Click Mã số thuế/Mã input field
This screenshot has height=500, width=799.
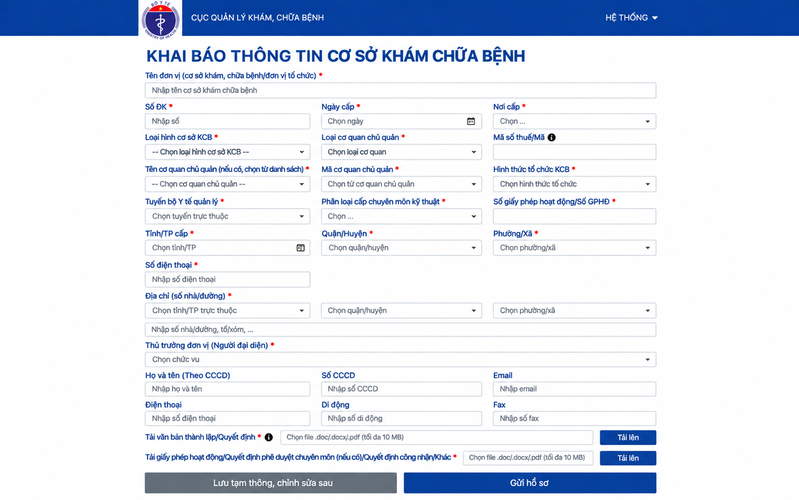coord(574,152)
